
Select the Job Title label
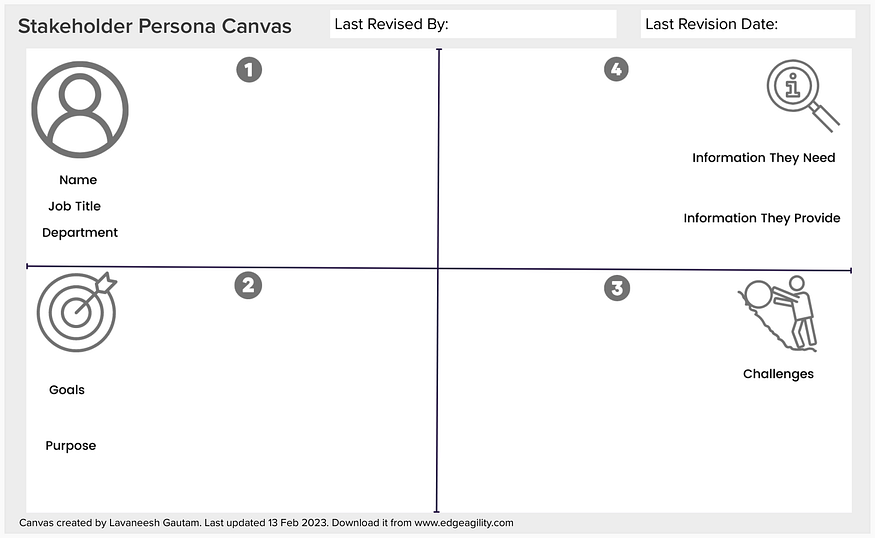pos(75,206)
